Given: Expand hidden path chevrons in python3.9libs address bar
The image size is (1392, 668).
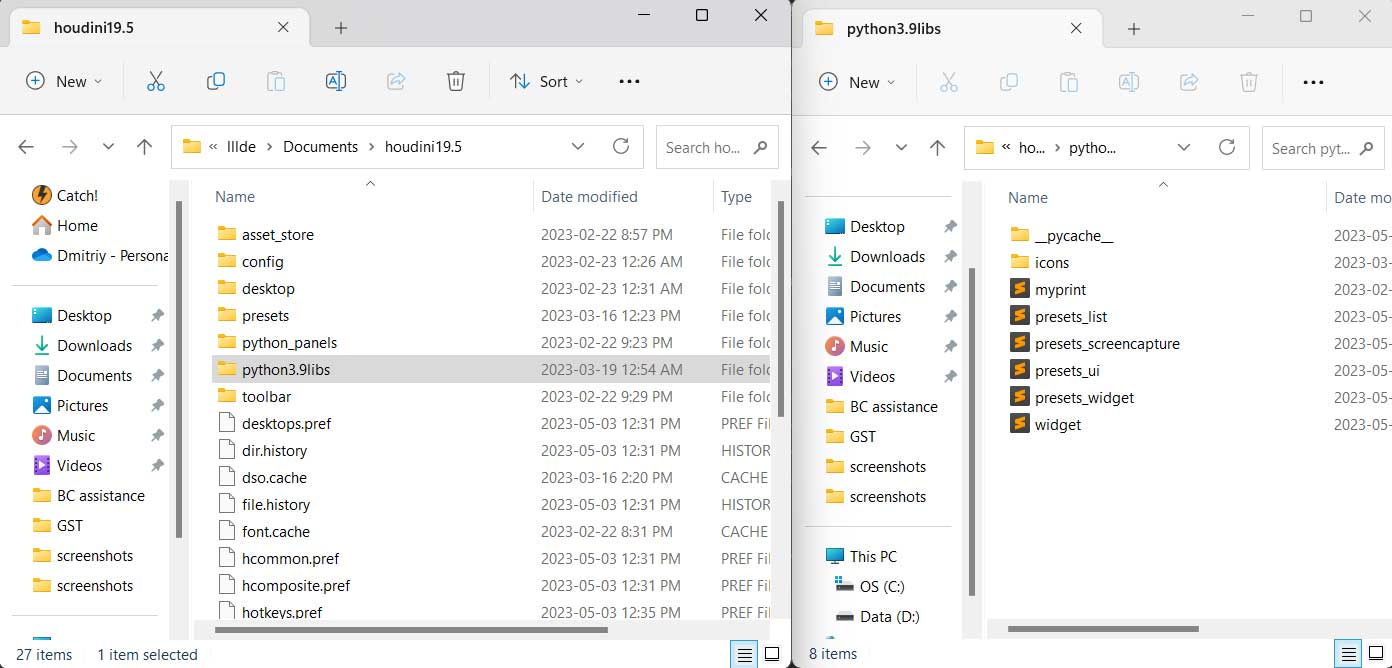Looking at the screenshot, I should coord(1007,148).
